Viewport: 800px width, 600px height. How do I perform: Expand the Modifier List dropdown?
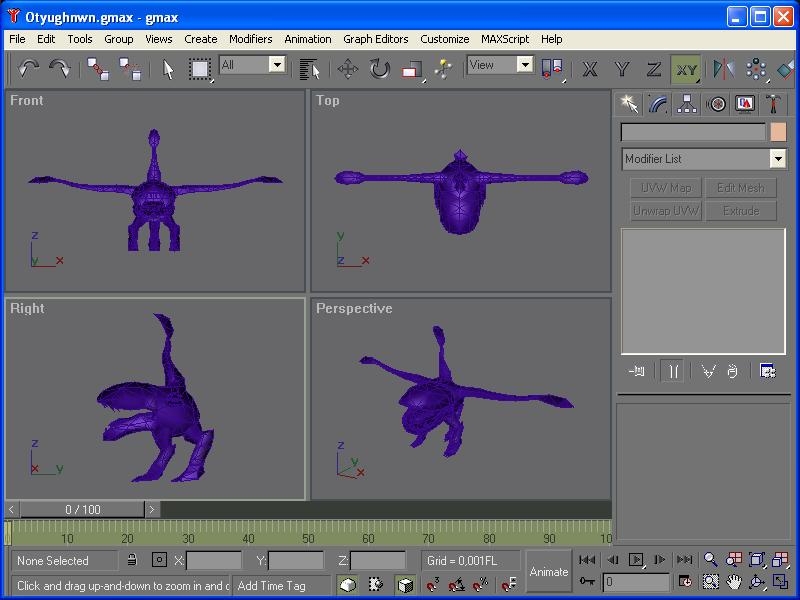777,159
